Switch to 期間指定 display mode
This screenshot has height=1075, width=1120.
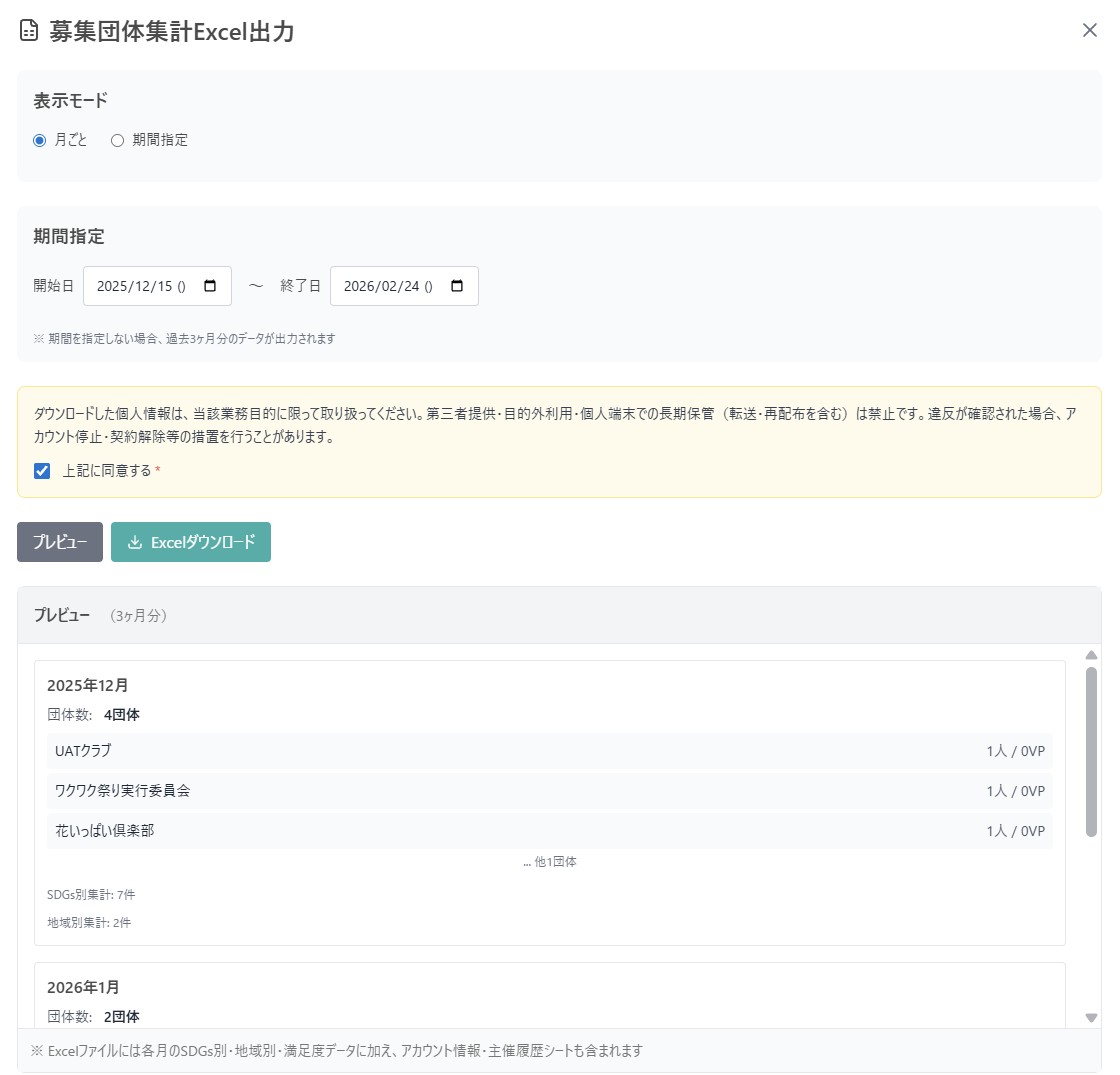[x=116, y=140]
